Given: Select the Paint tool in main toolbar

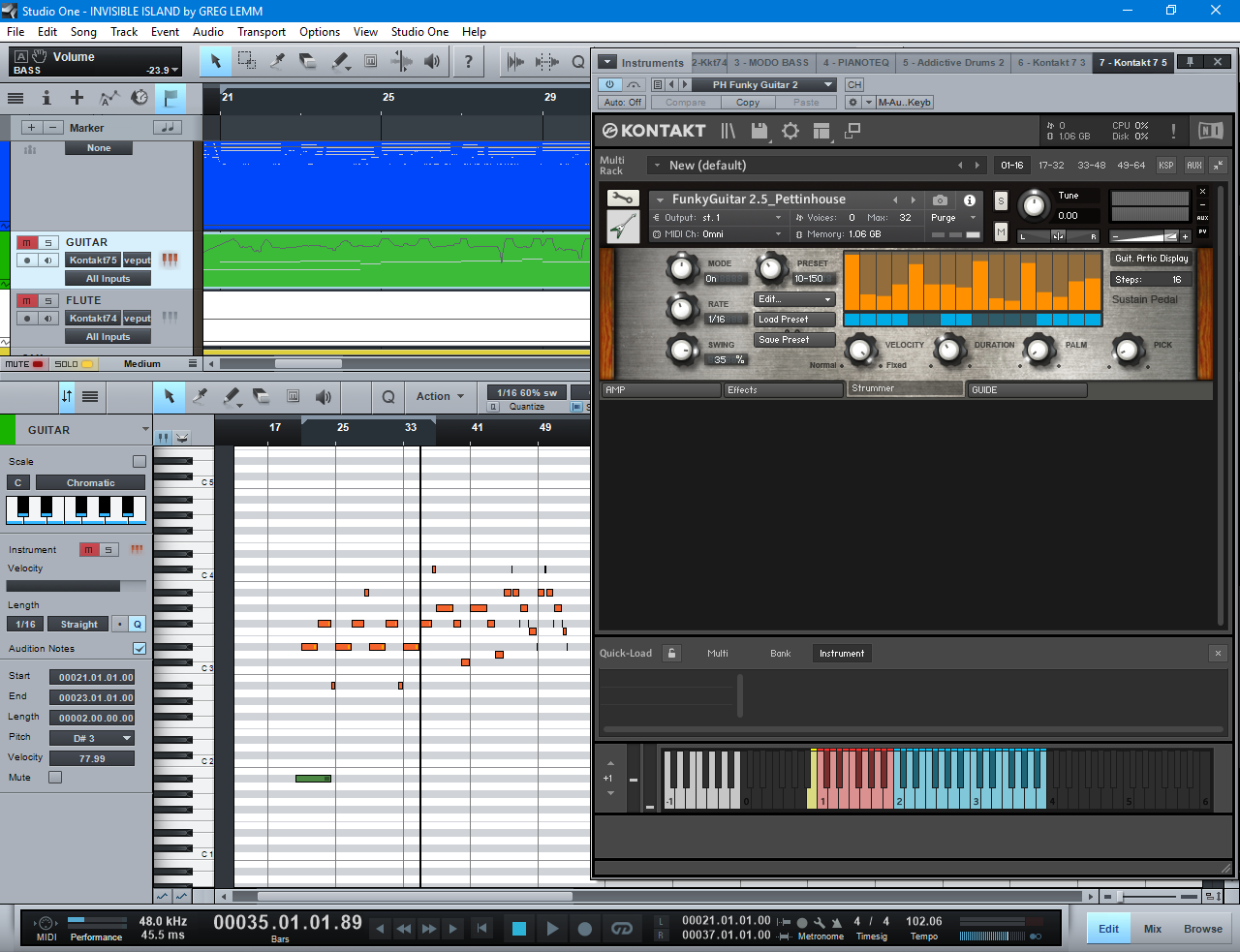Looking at the screenshot, I should point(339,61).
